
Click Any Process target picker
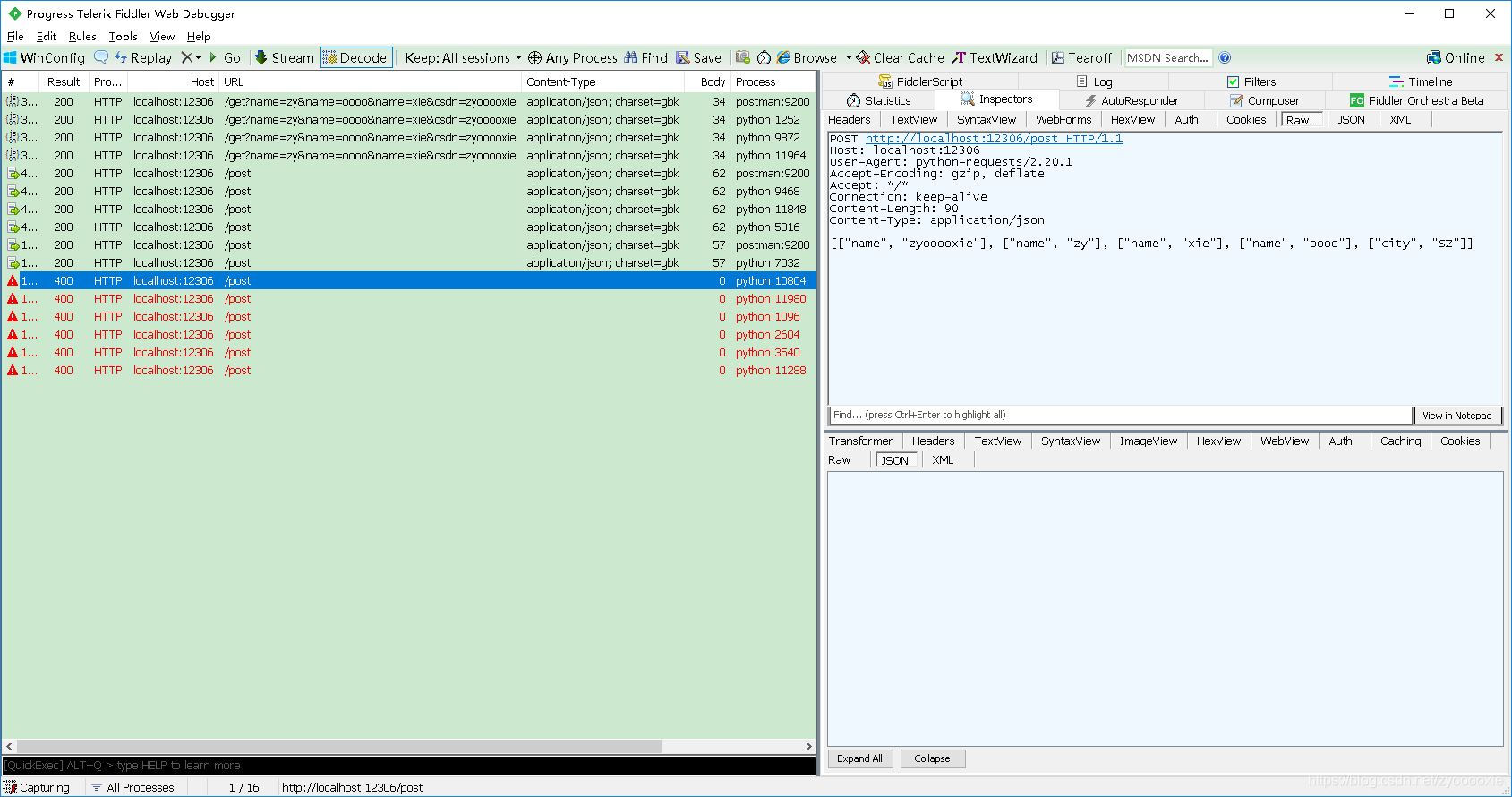tap(573, 57)
